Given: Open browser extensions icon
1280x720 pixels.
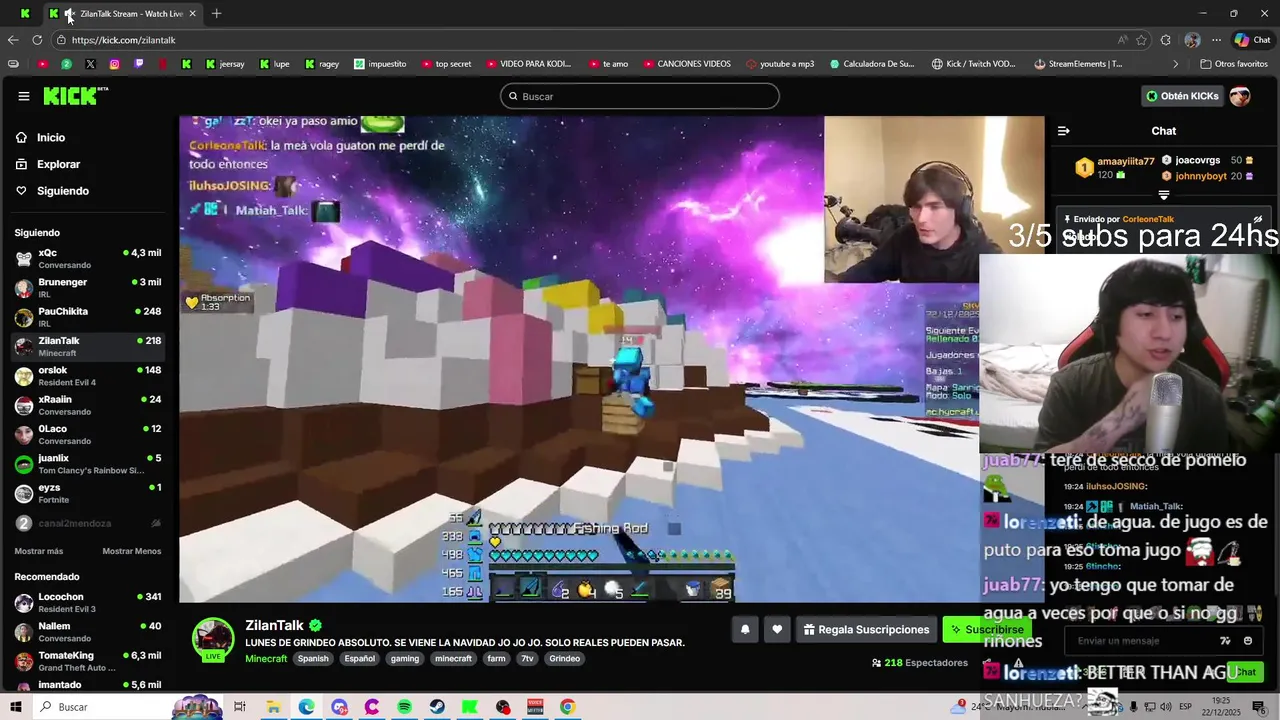Looking at the screenshot, I should (1166, 40).
